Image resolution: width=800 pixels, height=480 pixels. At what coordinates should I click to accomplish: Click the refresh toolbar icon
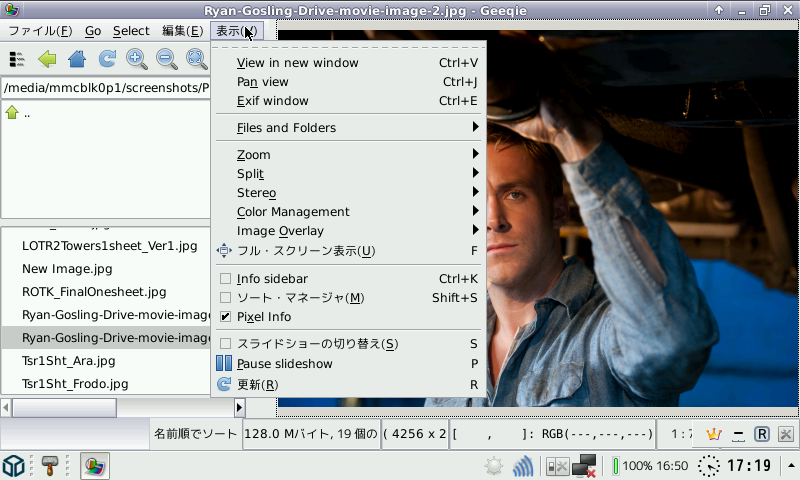(x=107, y=59)
